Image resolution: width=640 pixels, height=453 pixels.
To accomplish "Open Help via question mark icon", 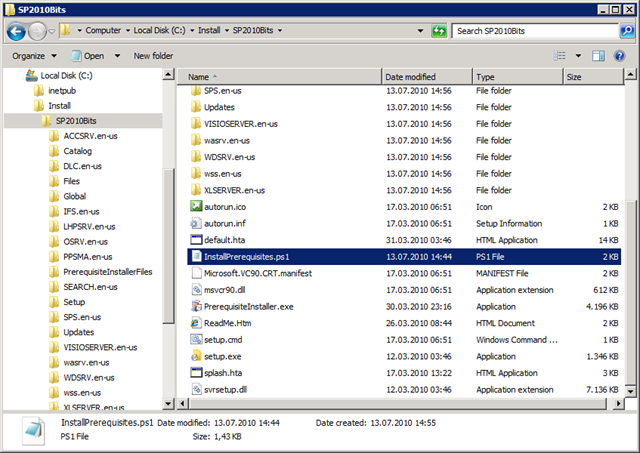I will point(619,56).
